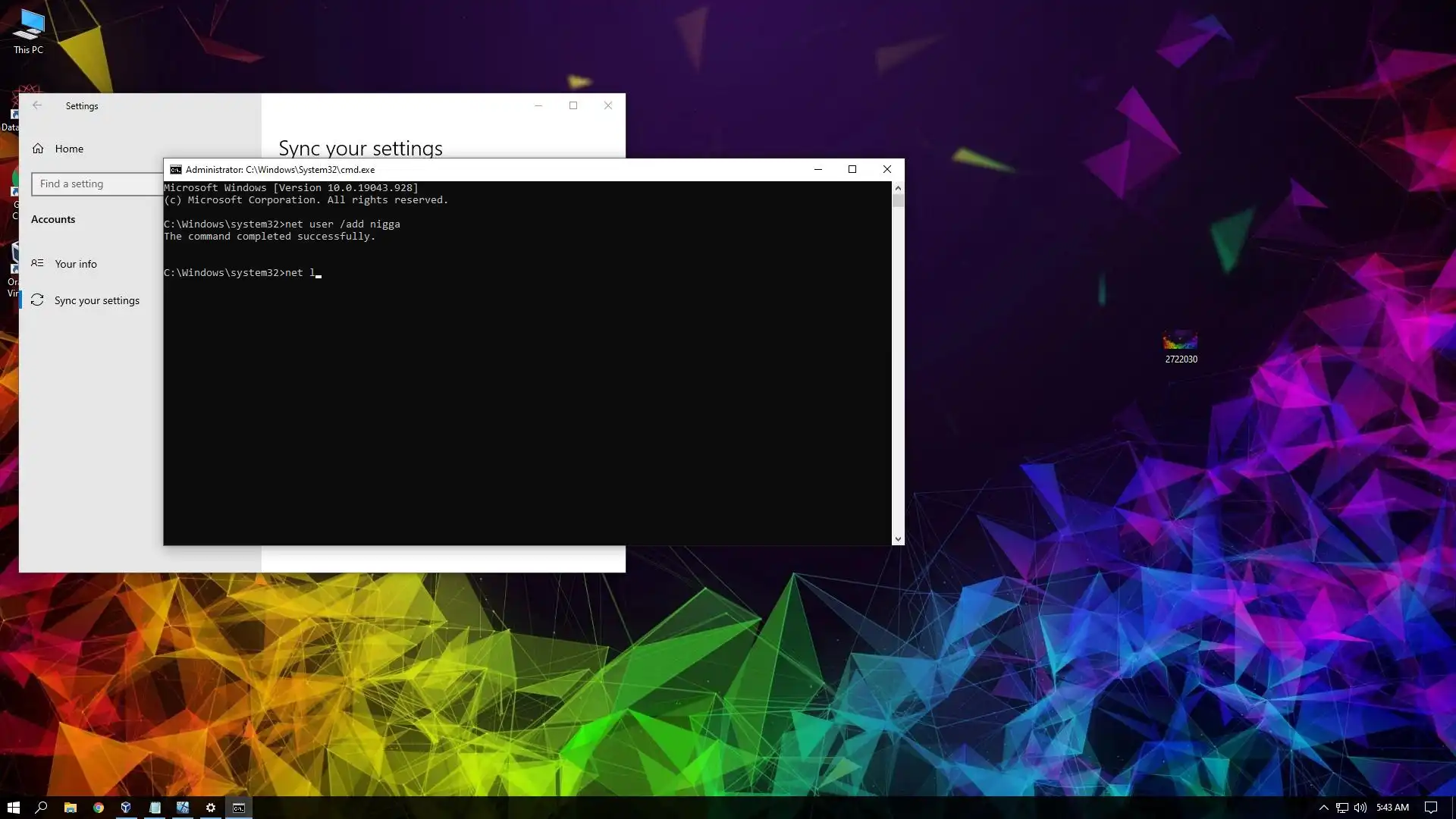Image resolution: width=1456 pixels, height=819 pixels.
Task: Click the cmd scrollbar down arrow
Action: tap(898, 539)
